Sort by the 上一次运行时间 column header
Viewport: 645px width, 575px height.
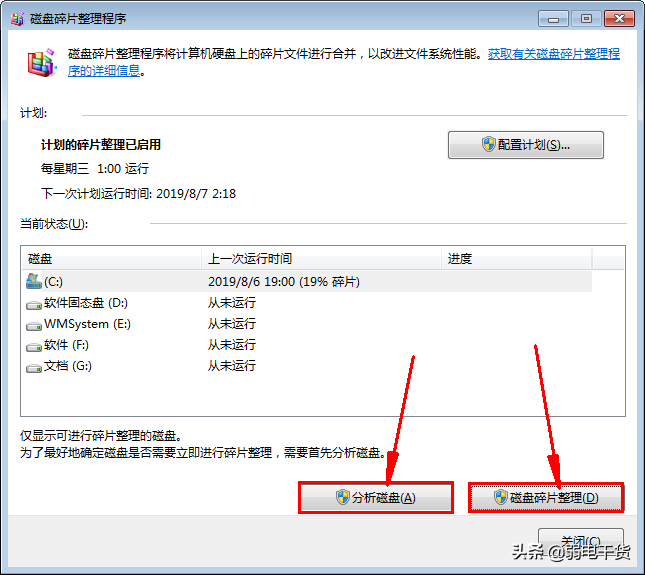coord(321,259)
